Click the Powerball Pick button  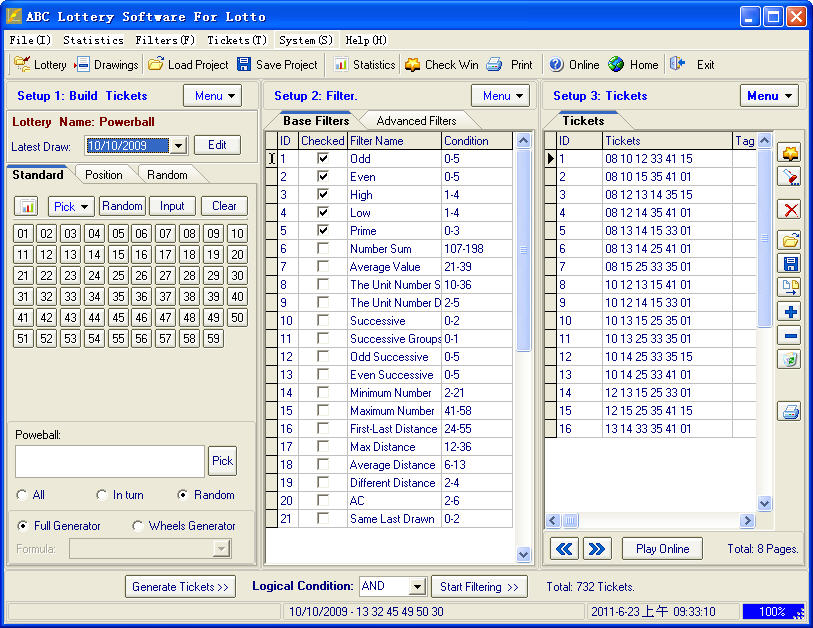click(x=222, y=460)
